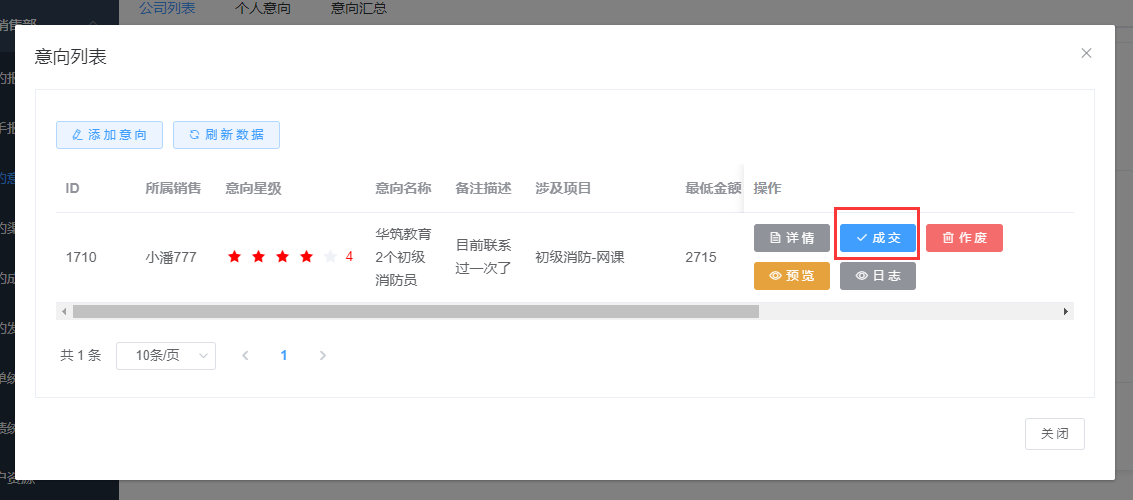Screen dimensions: 1133x500
Task: Select page number 1
Action: pos(284,356)
